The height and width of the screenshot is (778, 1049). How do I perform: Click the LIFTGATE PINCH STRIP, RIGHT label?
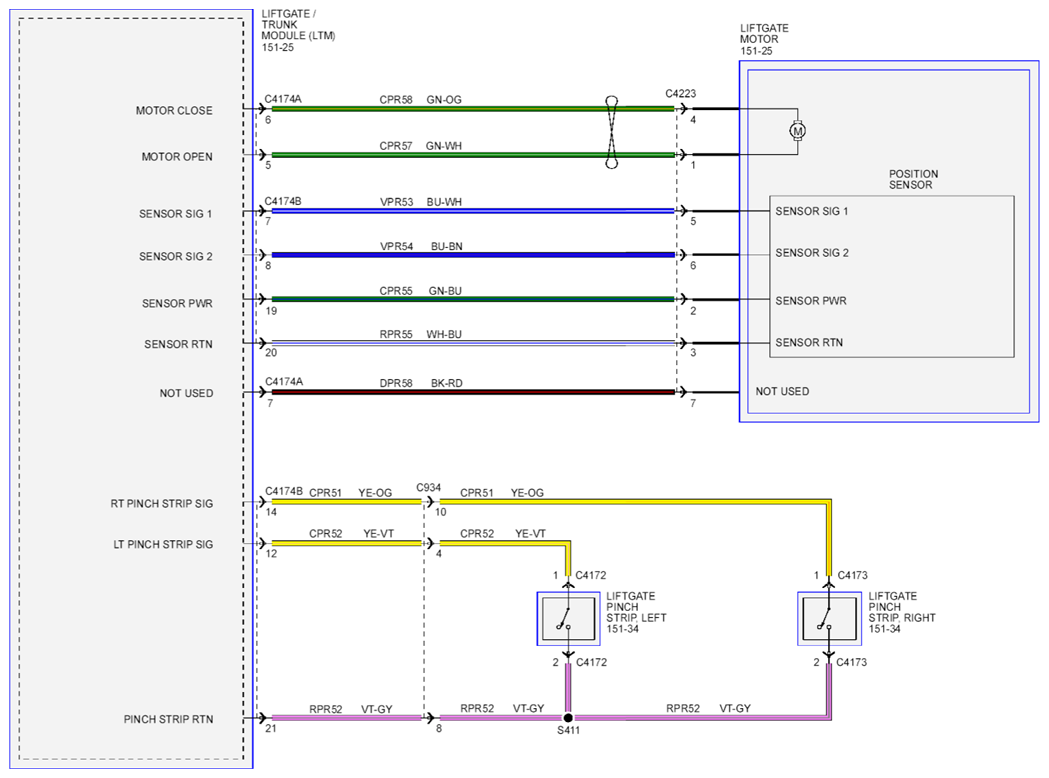(x=901, y=612)
